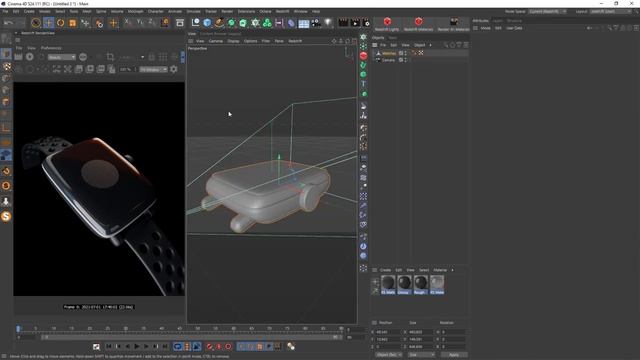Click the Render View clapperboard icon
This screenshot has width=640, height=360.
[x=343, y=23]
